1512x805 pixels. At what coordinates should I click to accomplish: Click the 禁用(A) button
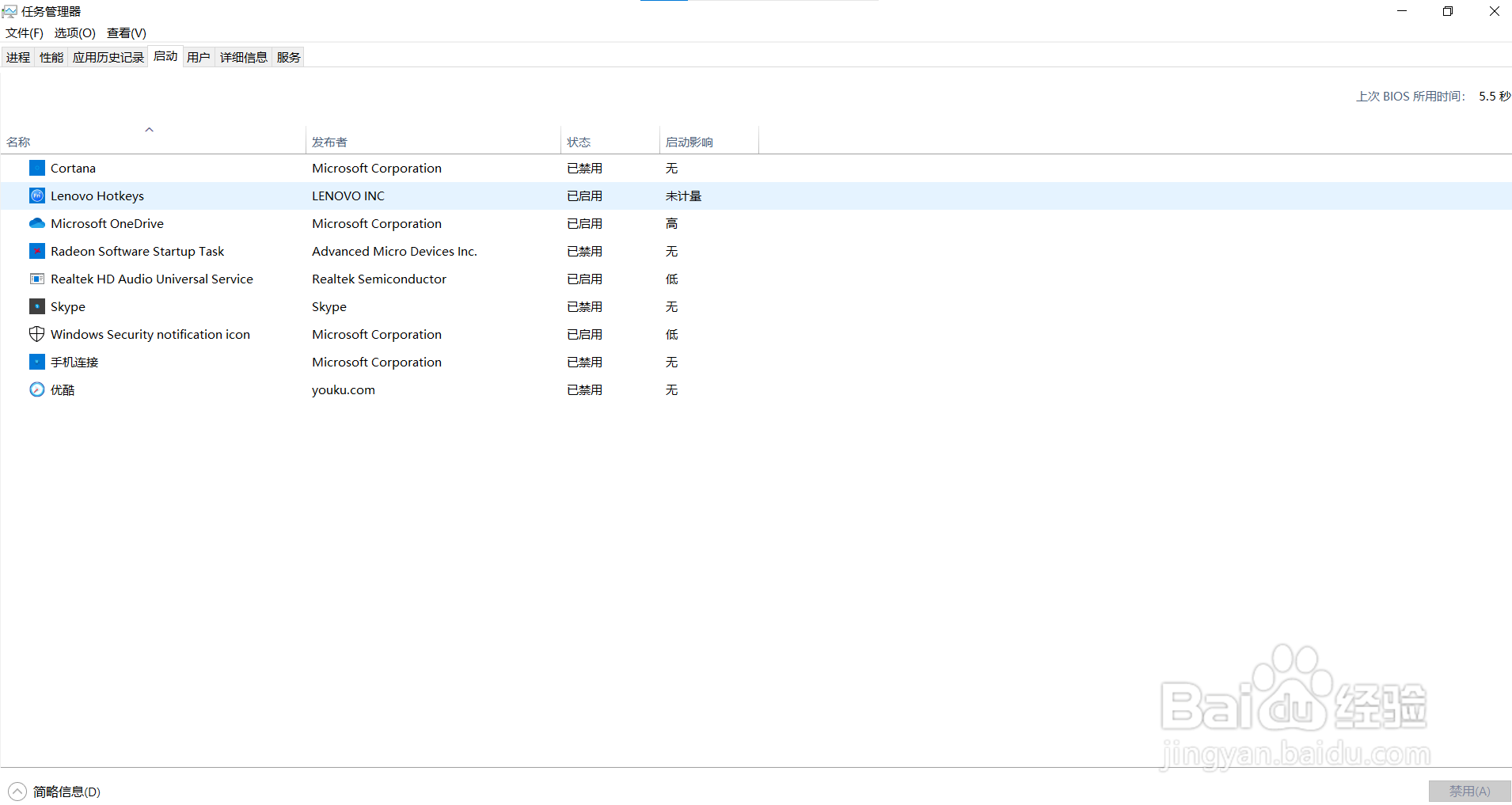[1469, 792]
